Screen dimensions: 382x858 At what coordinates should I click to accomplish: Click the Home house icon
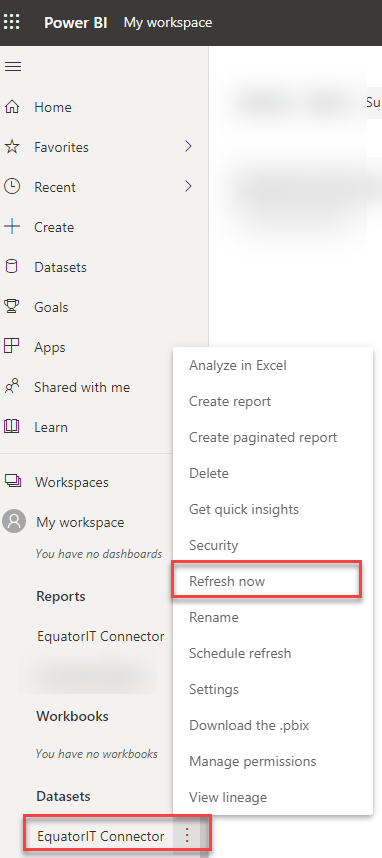[x=11, y=107]
